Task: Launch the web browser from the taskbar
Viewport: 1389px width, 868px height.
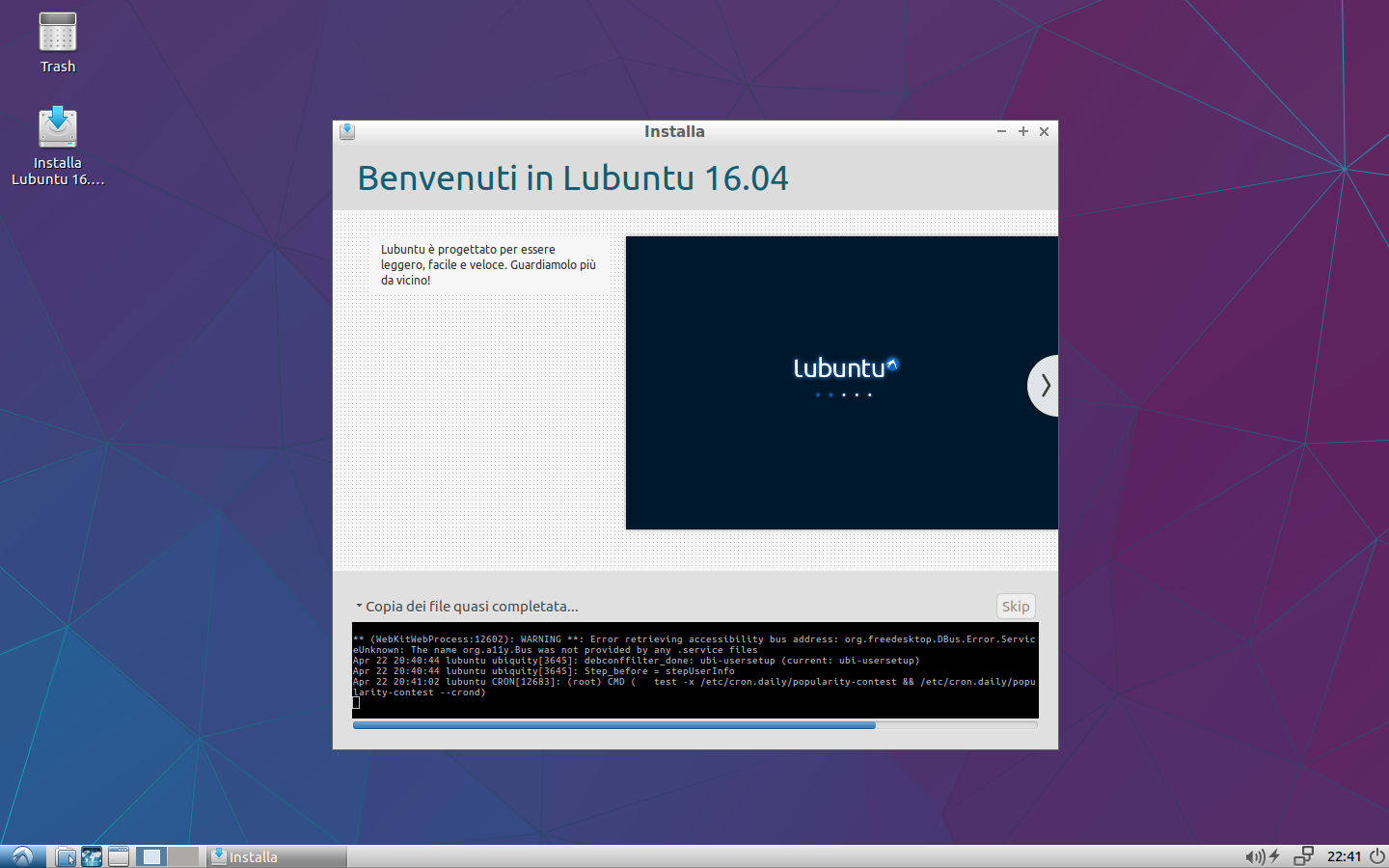Action: [x=92, y=856]
